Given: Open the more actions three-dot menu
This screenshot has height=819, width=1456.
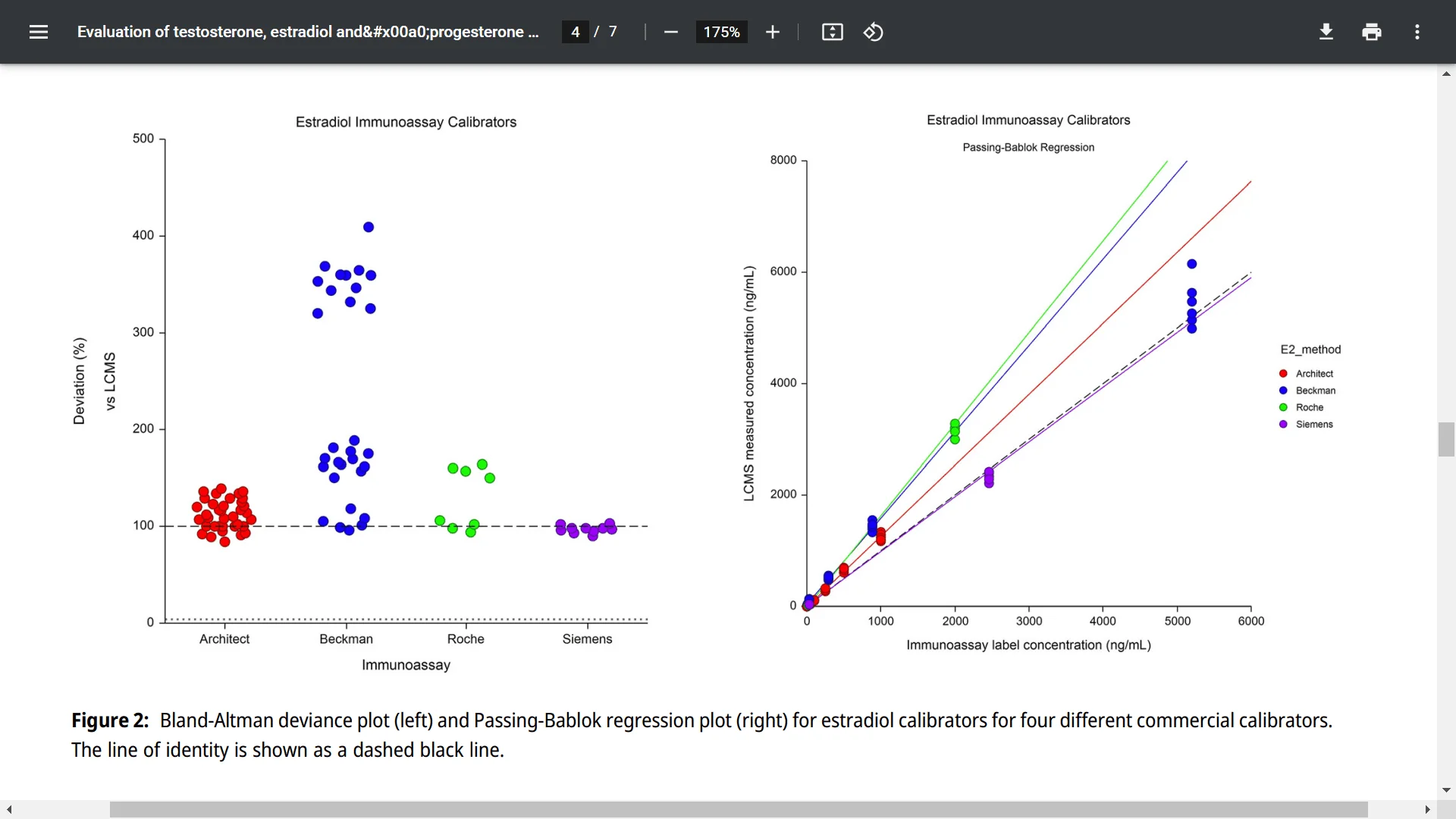Looking at the screenshot, I should (1417, 32).
